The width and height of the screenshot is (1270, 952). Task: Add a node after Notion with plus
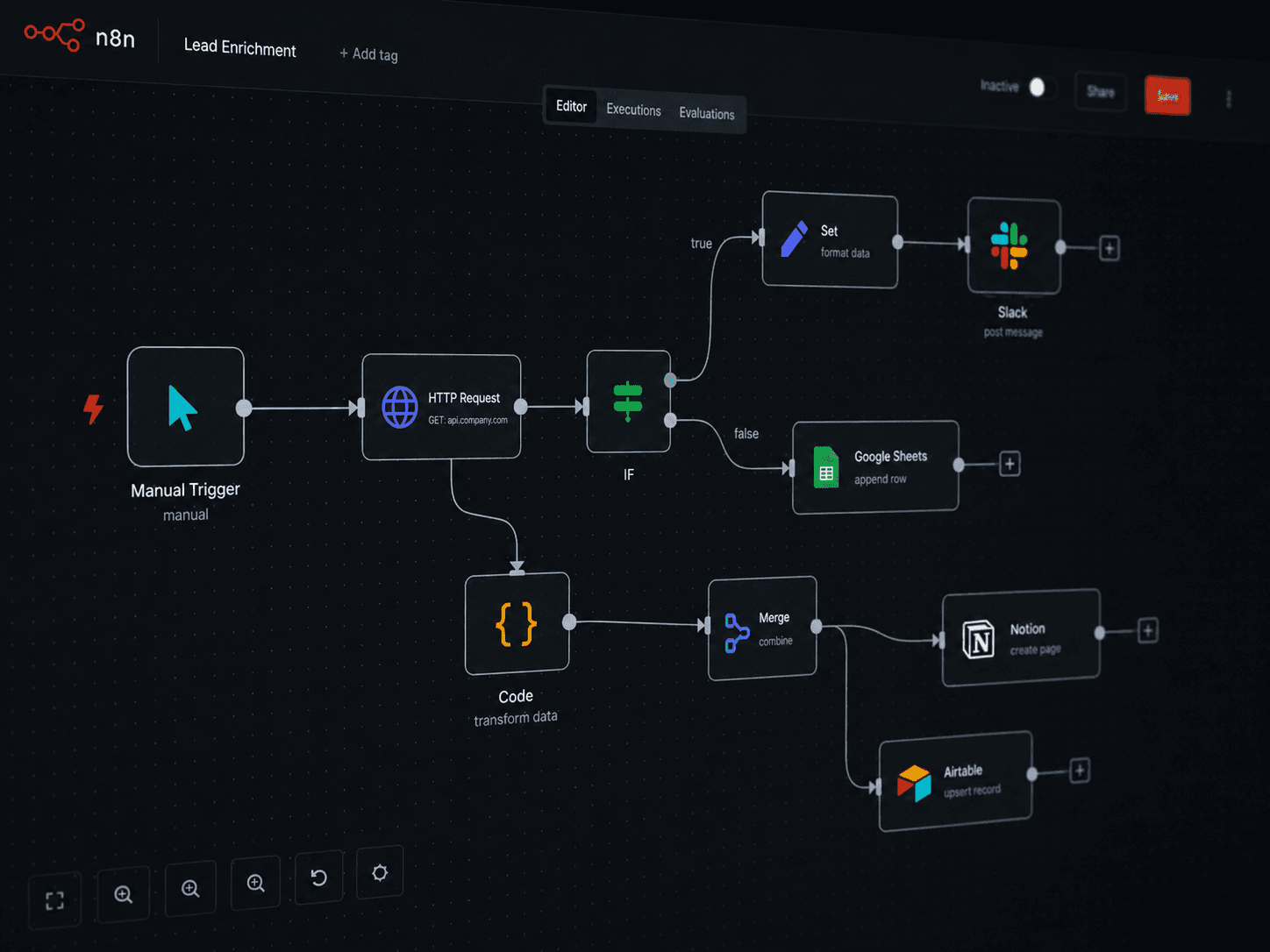[1148, 630]
